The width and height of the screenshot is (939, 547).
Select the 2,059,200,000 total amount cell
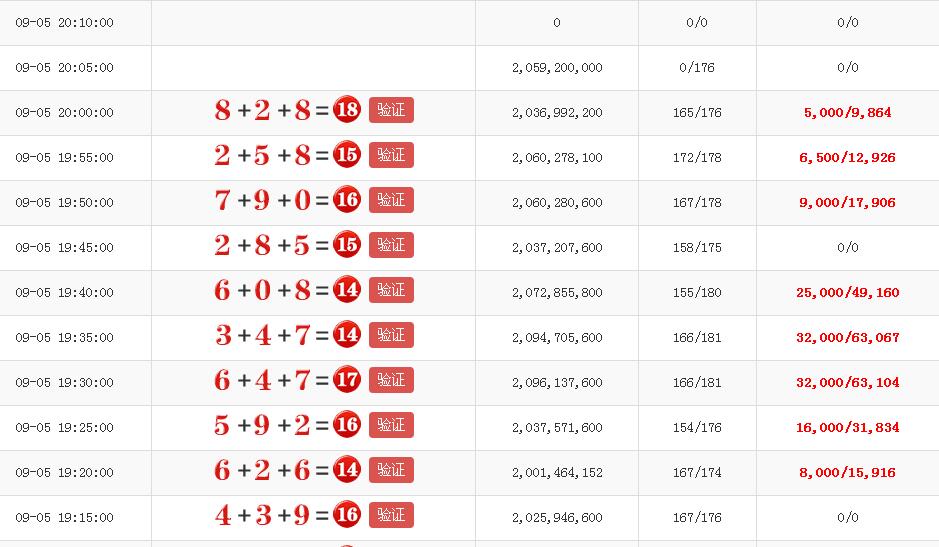(x=557, y=68)
